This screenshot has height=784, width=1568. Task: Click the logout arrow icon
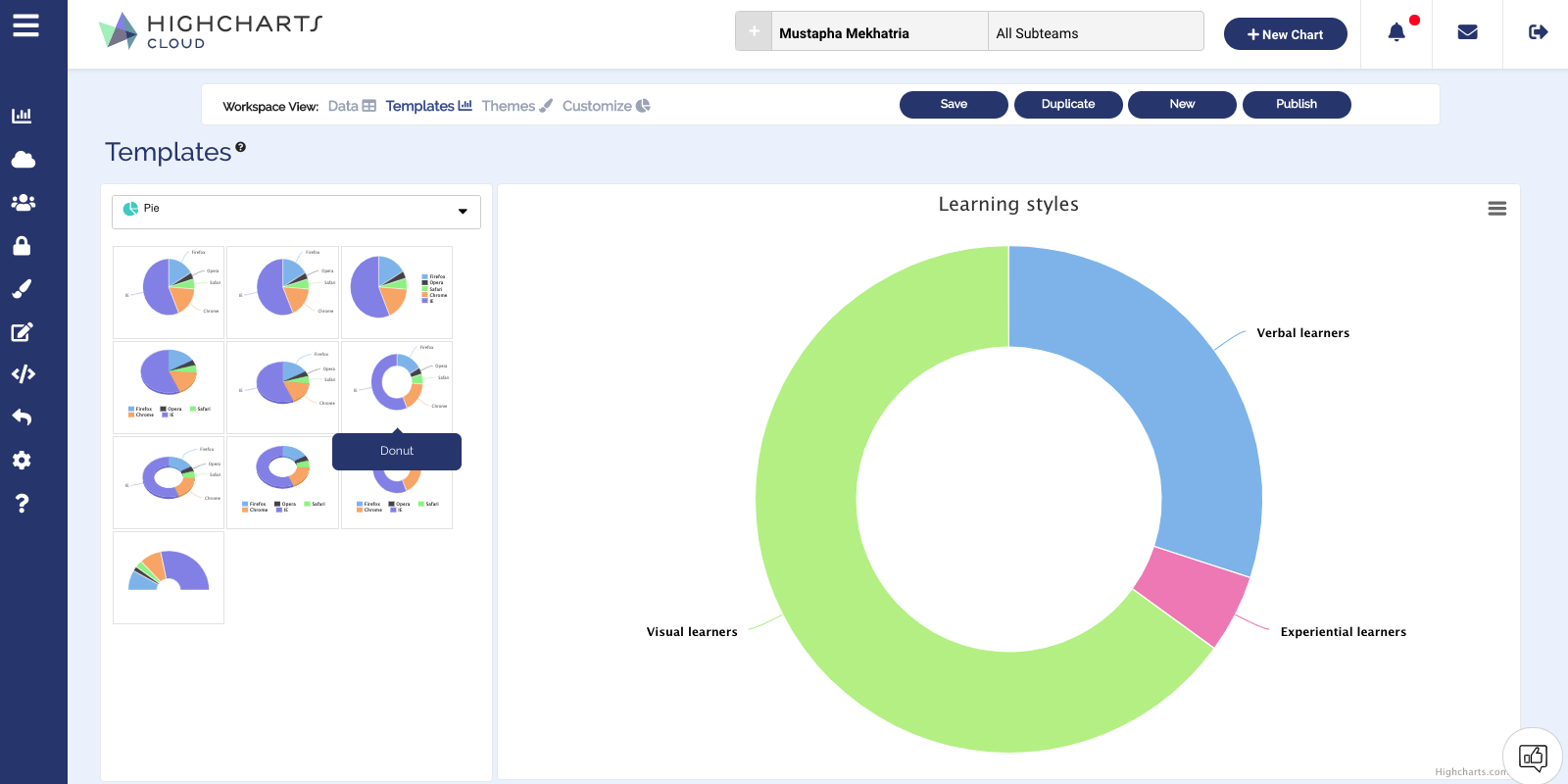coord(1538,33)
